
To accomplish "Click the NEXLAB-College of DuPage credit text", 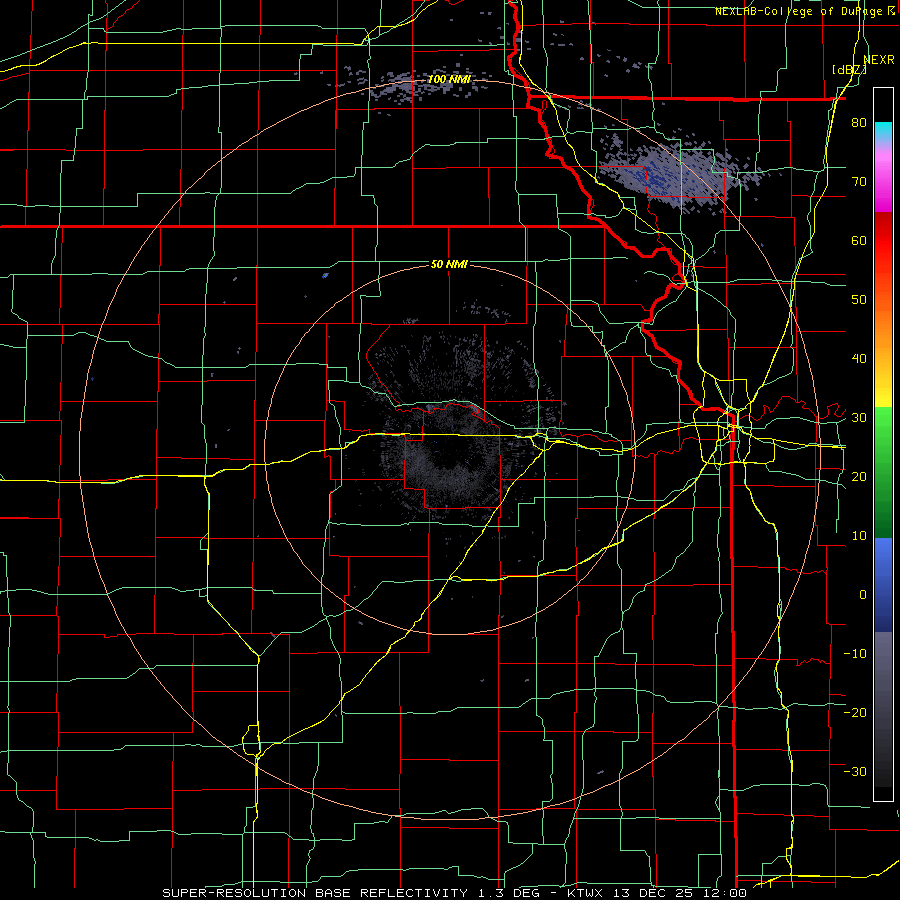I will (801, 11).
